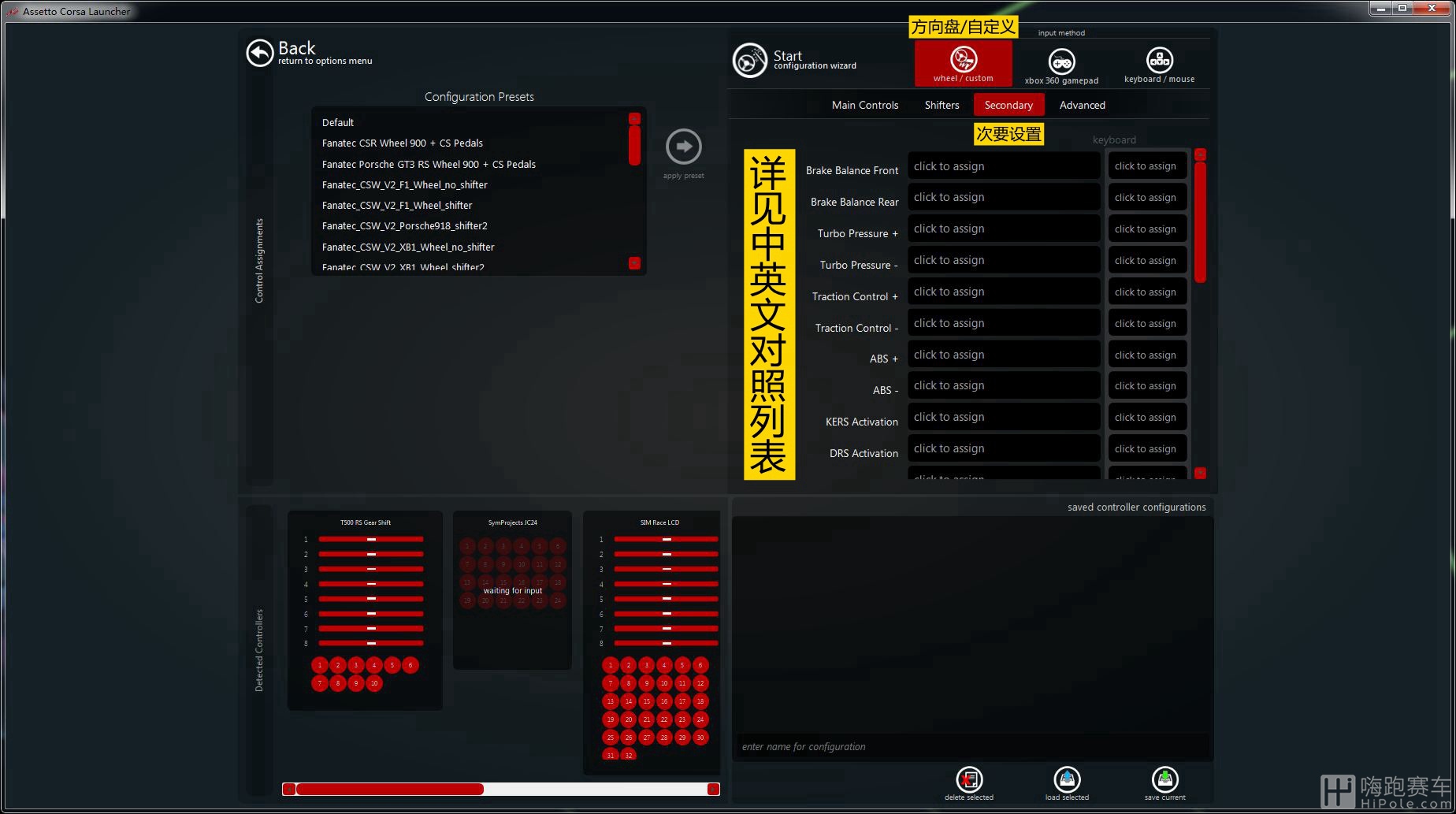Viewport: 1456px width, 814px height.
Task: Assign keyboard key for Turbo Pressure -
Action: coord(1147,260)
